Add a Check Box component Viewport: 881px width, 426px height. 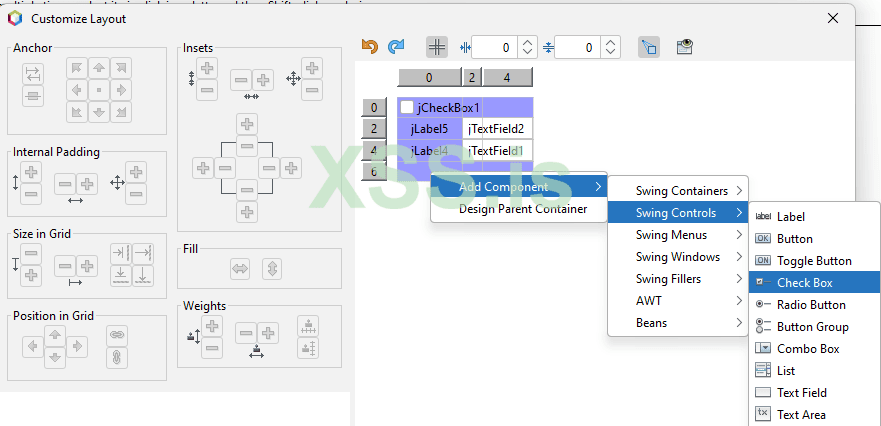click(815, 283)
